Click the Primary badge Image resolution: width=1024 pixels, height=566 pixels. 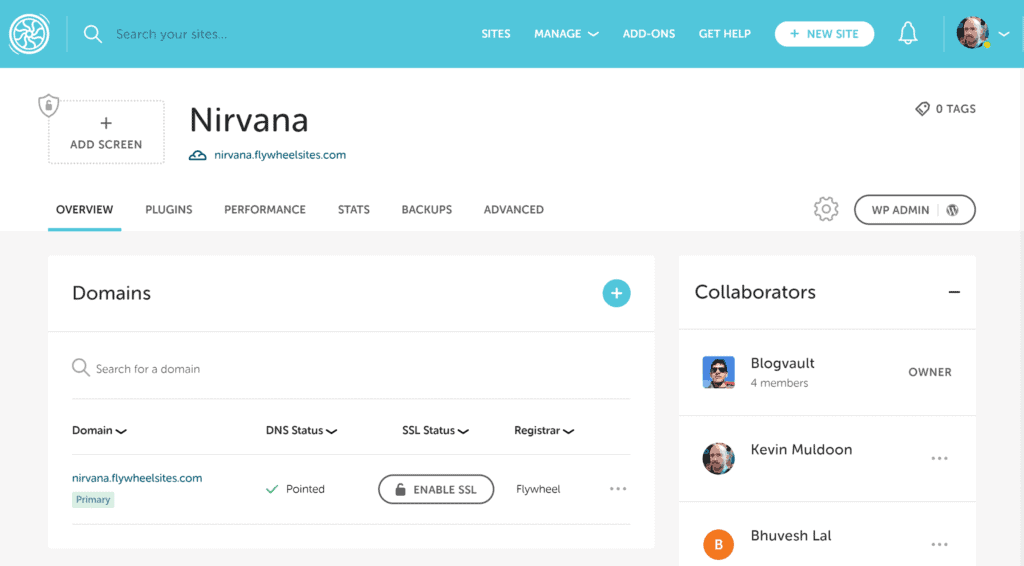point(93,499)
